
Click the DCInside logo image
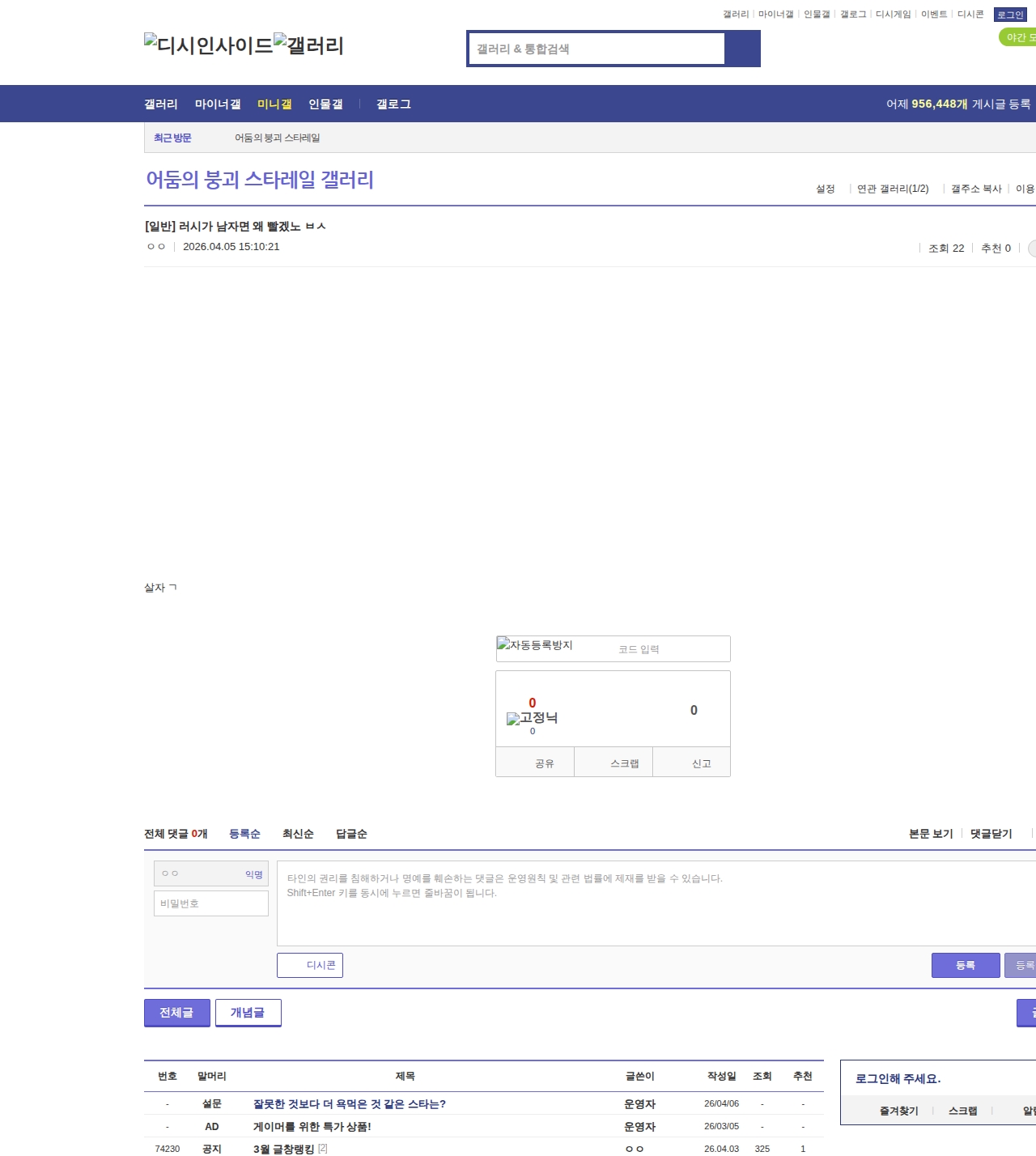click(x=208, y=45)
